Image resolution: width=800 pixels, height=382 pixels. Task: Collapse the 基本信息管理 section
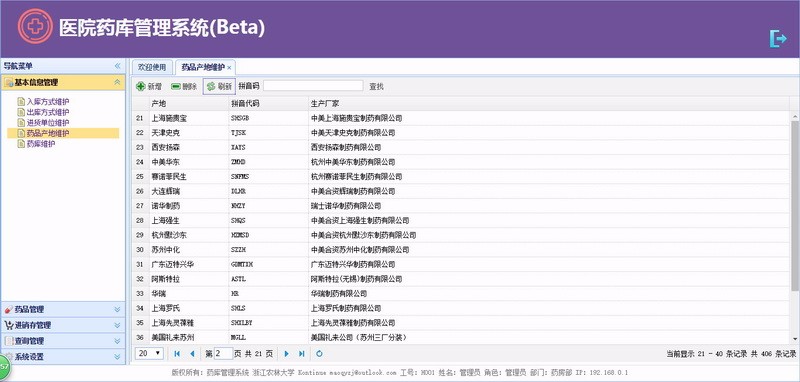(117, 82)
